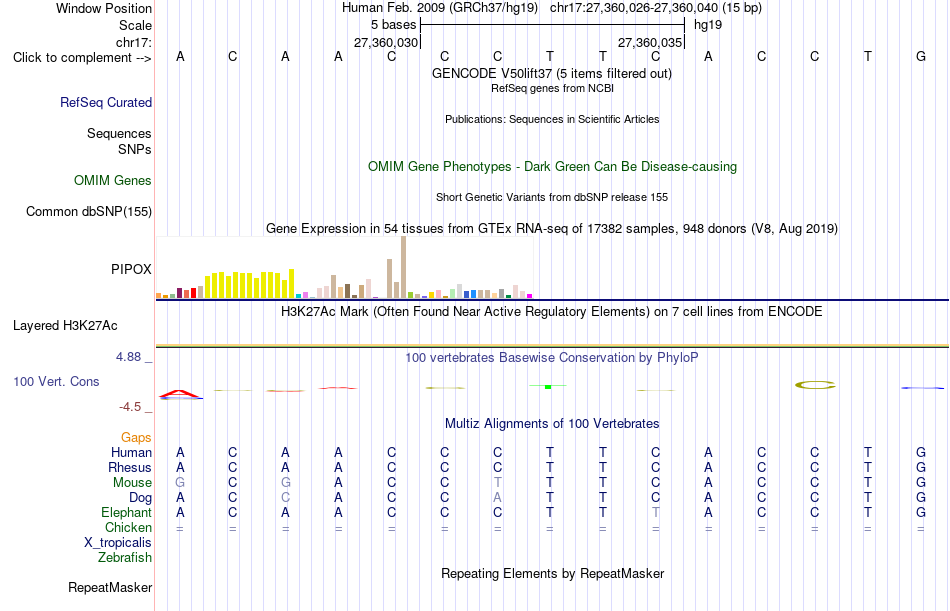Select the Common dbSNP(155) track label

pyautogui.click(x=88, y=212)
